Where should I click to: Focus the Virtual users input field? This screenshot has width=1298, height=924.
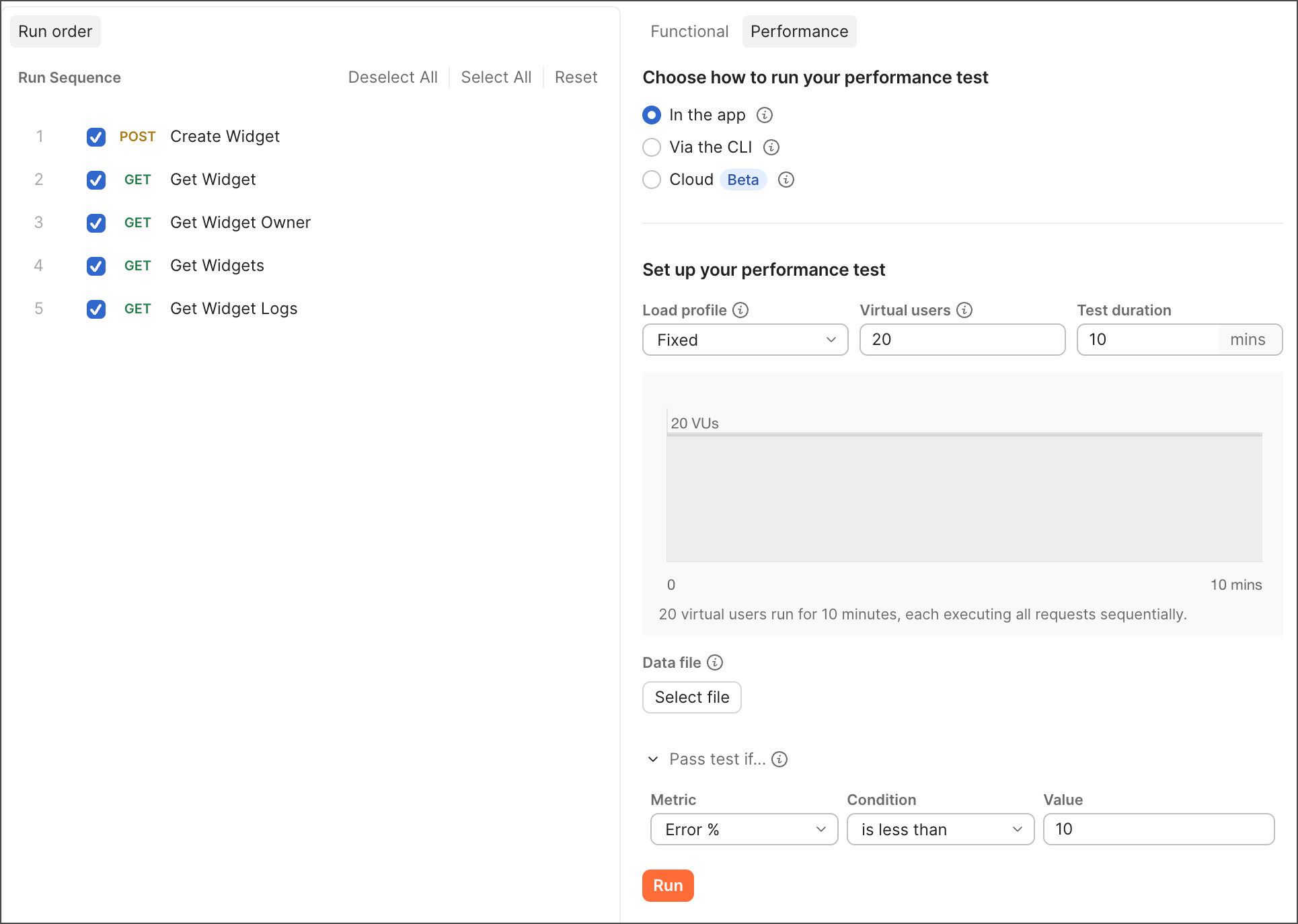pos(962,340)
